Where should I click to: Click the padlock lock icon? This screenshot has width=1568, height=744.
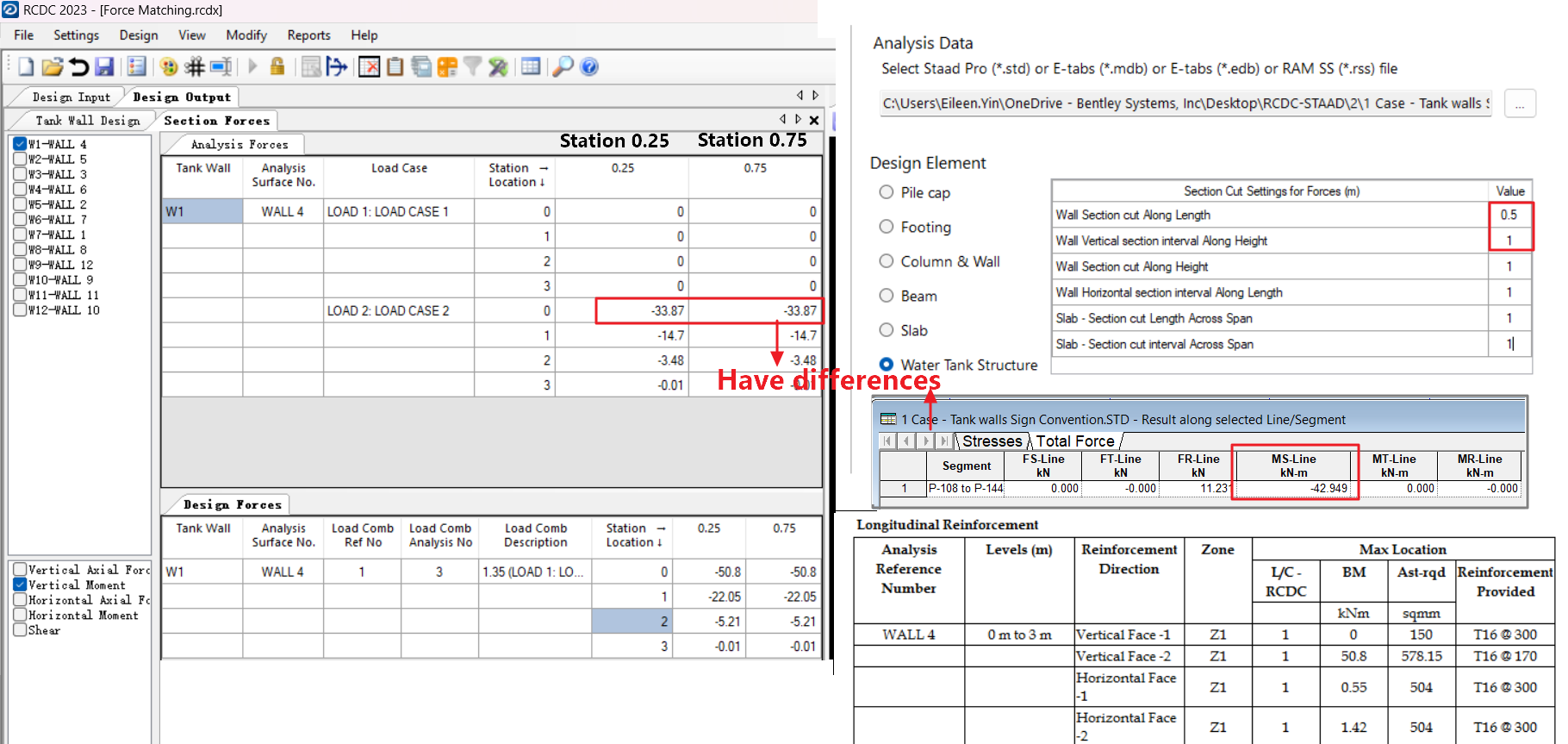[277, 67]
